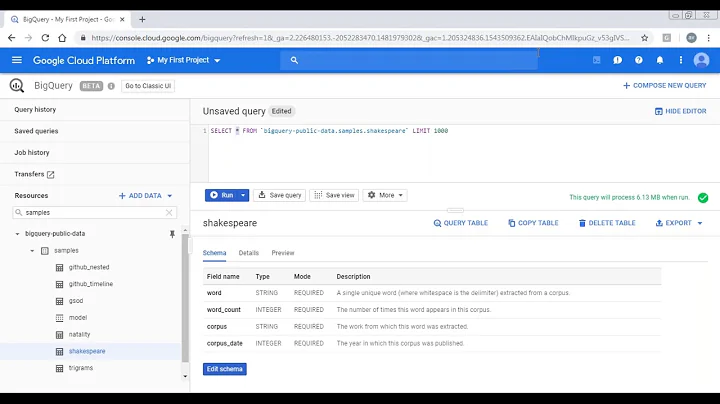Select the github_timeline table
The image size is (720, 404).
click(x=91, y=284)
